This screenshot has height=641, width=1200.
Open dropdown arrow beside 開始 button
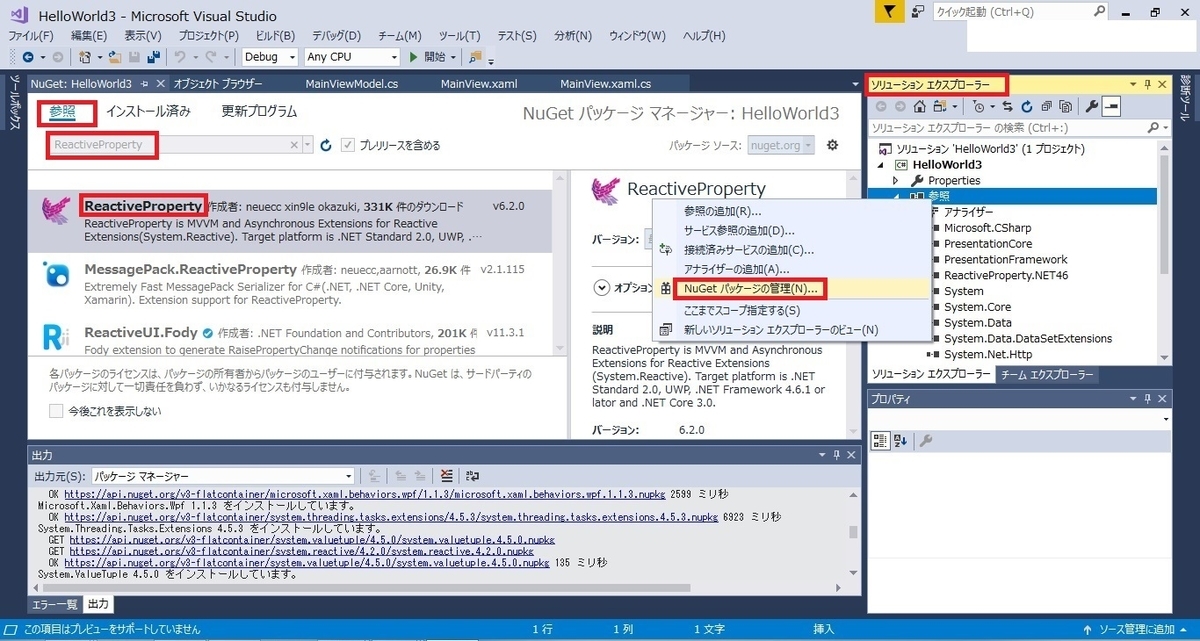point(453,57)
